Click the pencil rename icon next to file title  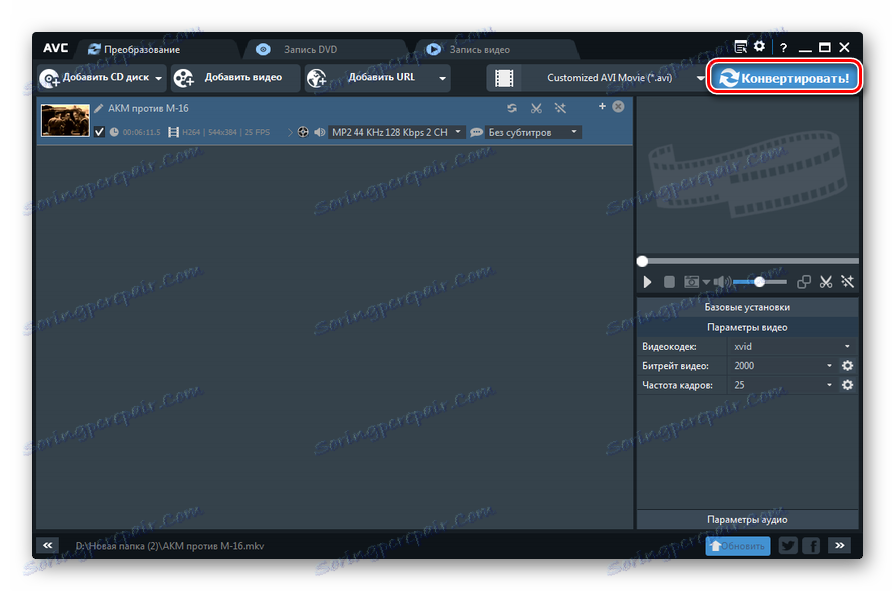coord(99,108)
